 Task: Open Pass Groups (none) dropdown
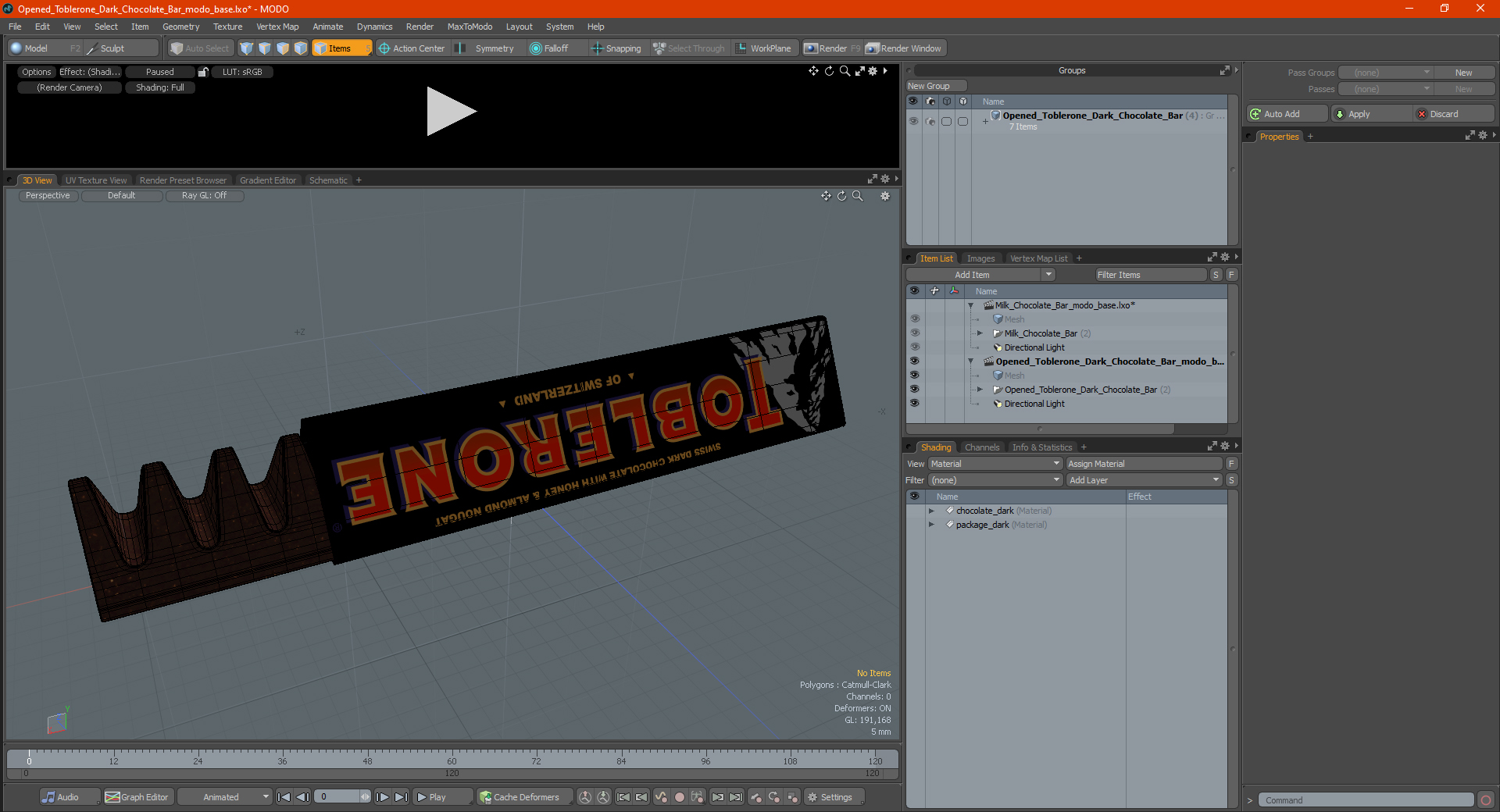click(x=1385, y=73)
